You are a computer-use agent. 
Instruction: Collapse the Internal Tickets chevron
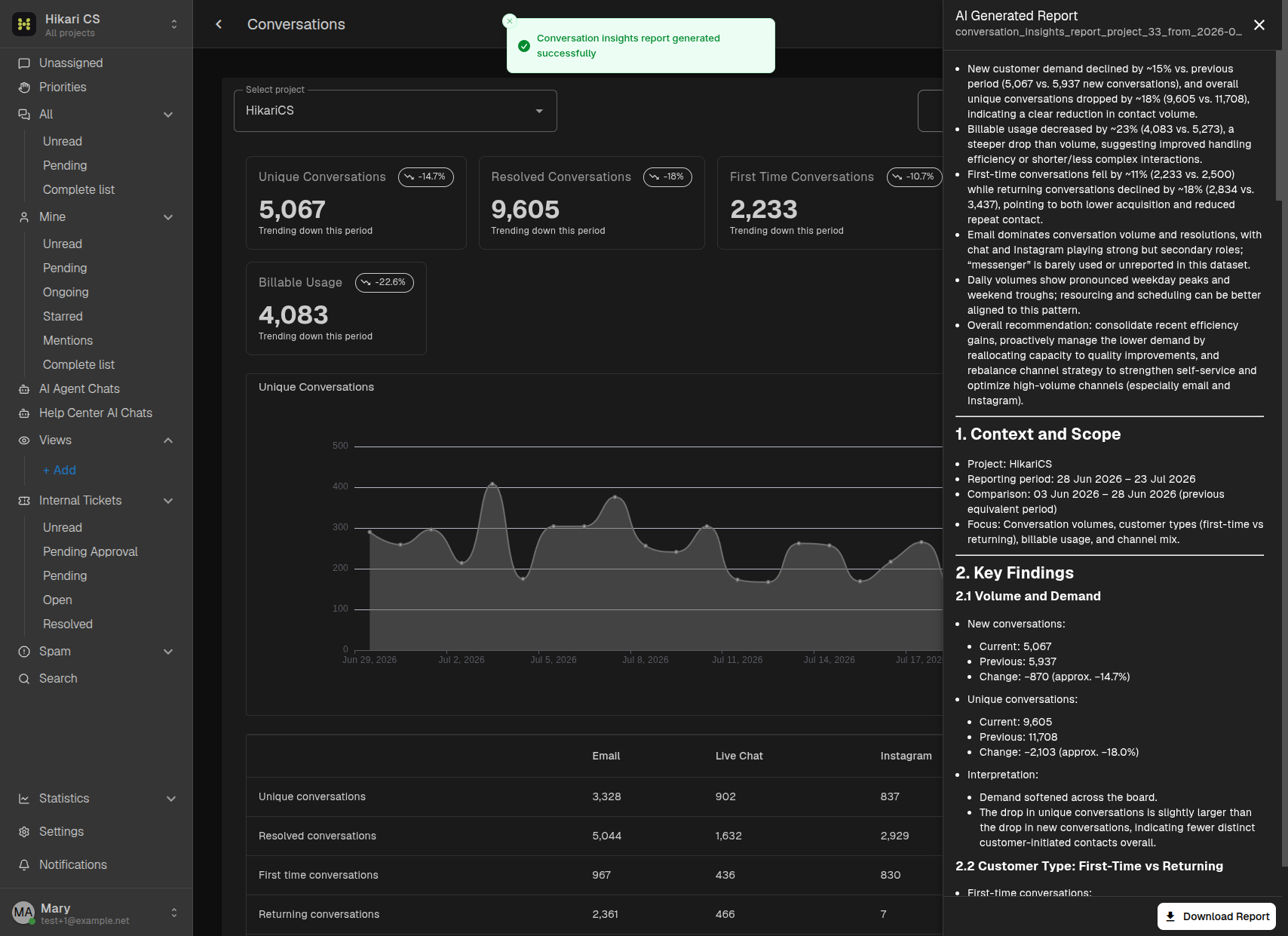tap(168, 501)
